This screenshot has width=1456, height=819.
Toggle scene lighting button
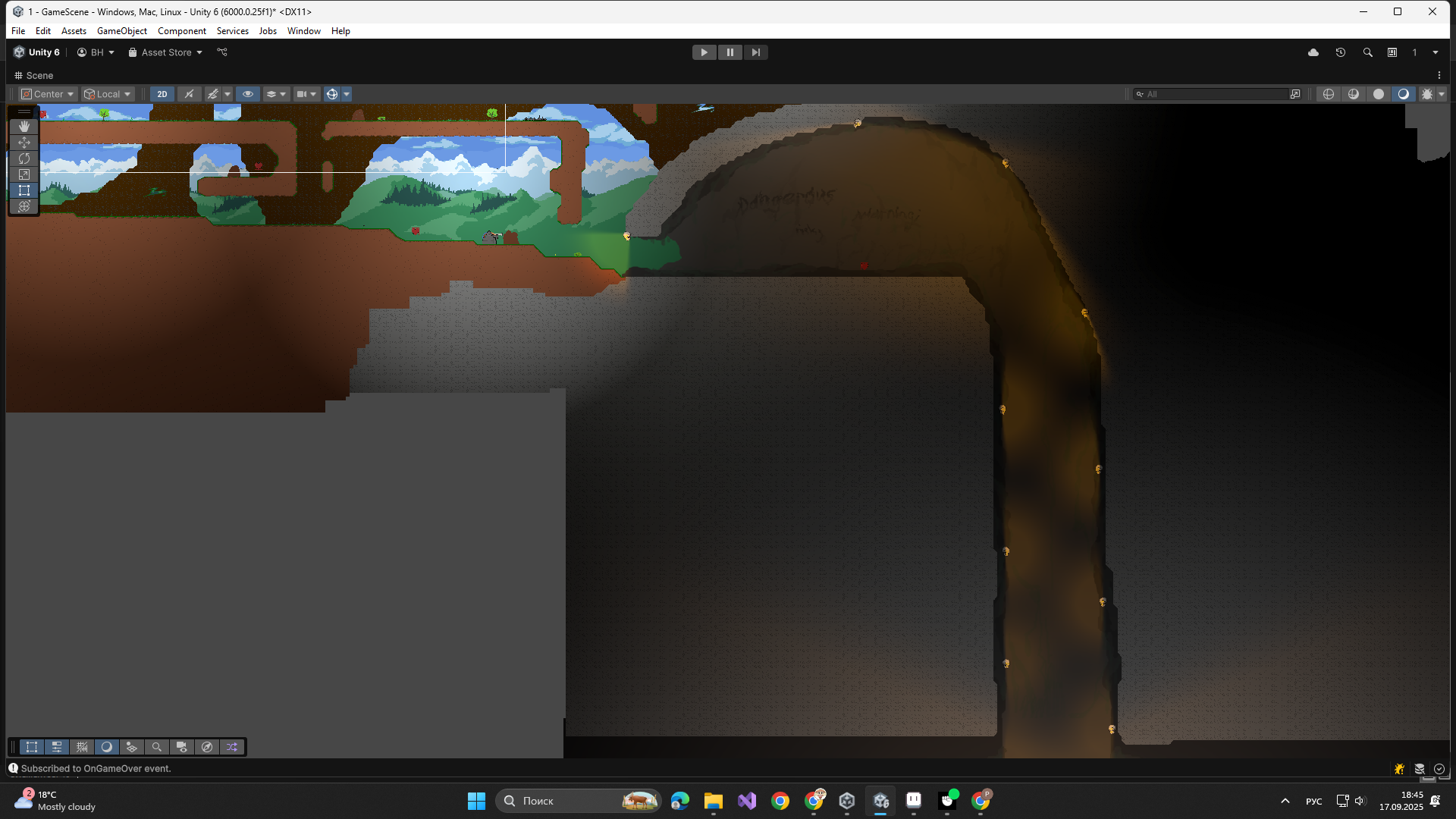pos(189,94)
